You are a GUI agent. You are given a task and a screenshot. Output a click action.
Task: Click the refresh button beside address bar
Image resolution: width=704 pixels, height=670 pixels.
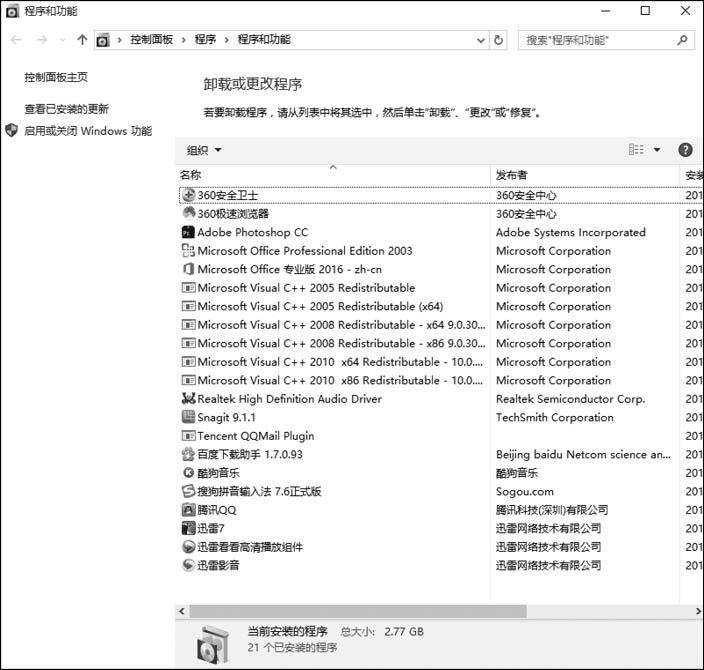[498, 40]
